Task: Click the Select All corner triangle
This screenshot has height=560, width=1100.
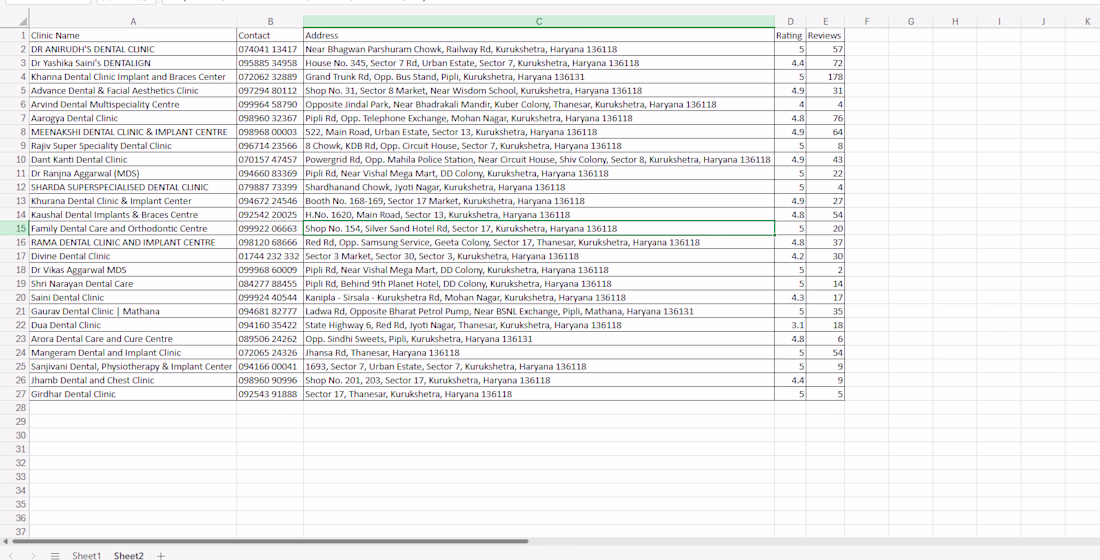Action: click(x=23, y=22)
